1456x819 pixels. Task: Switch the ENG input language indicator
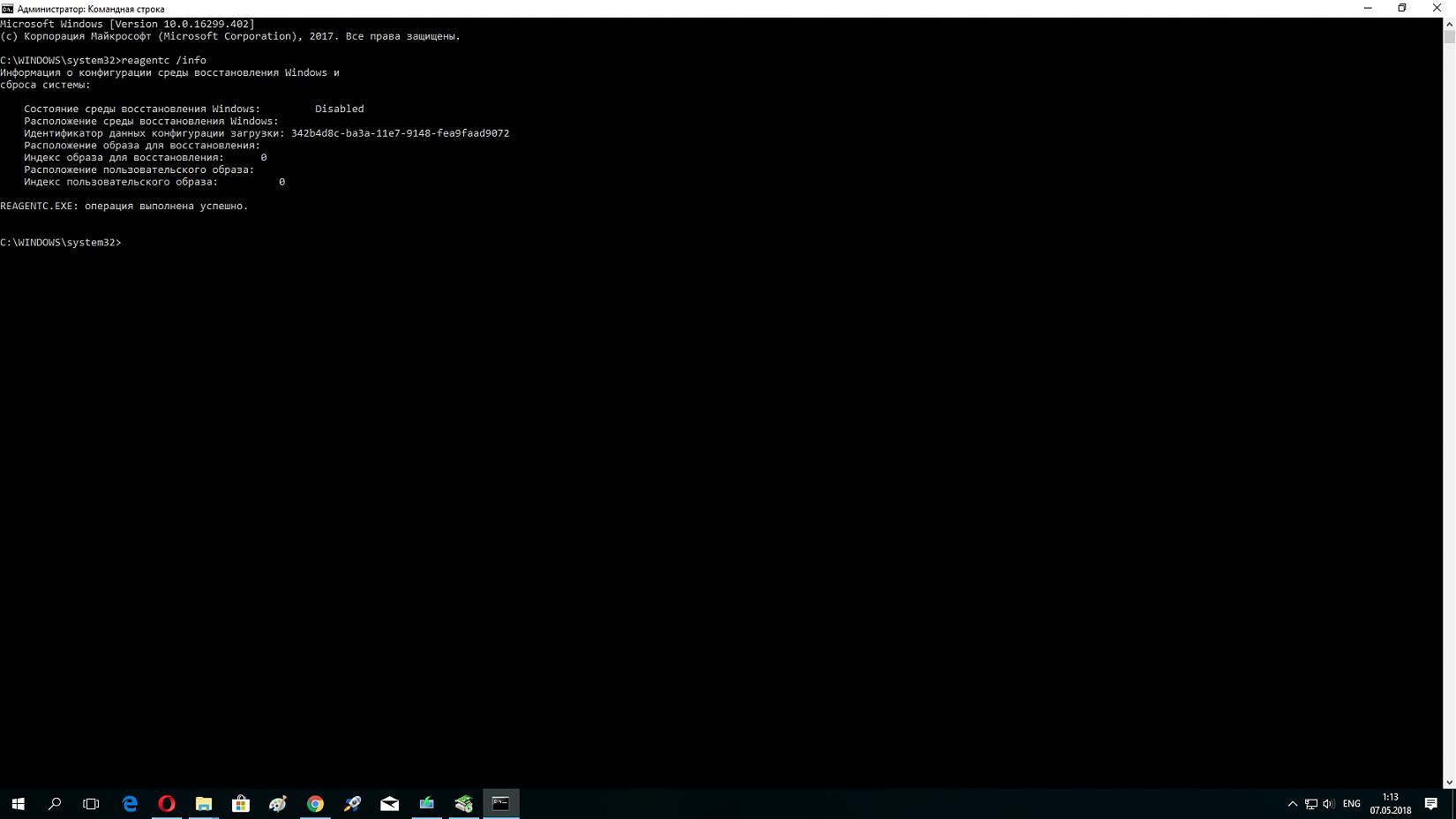click(x=1351, y=804)
